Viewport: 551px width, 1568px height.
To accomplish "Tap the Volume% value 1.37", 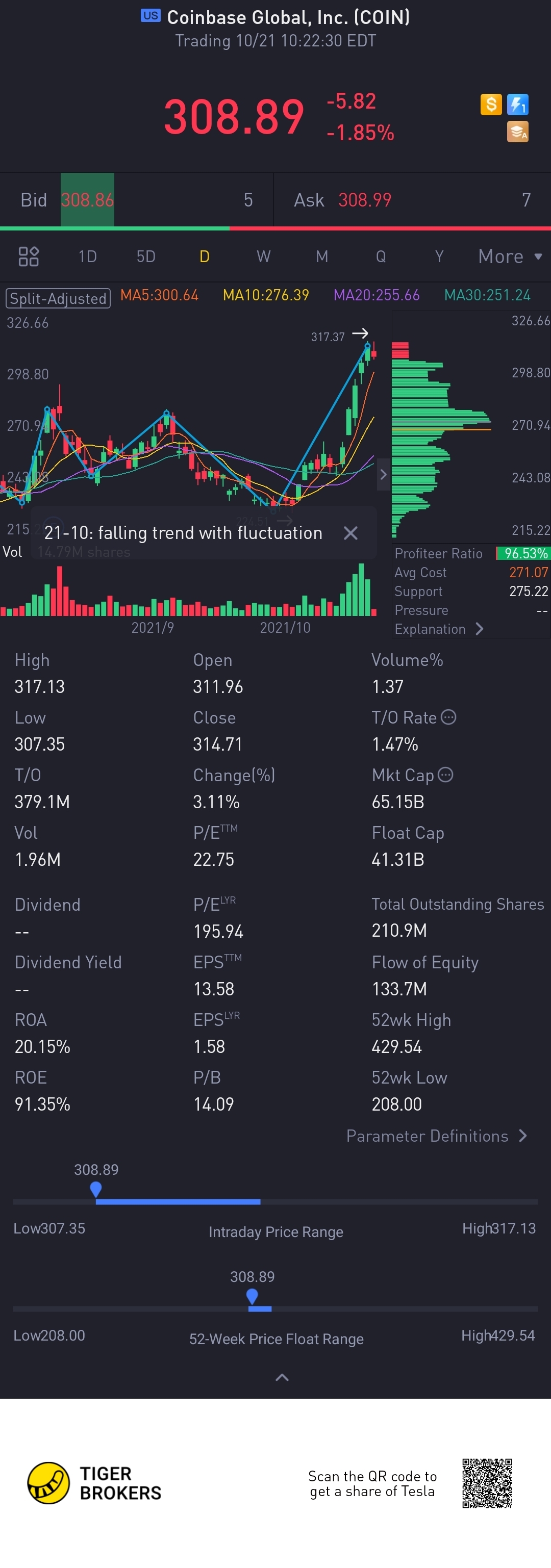I will tap(388, 687).
